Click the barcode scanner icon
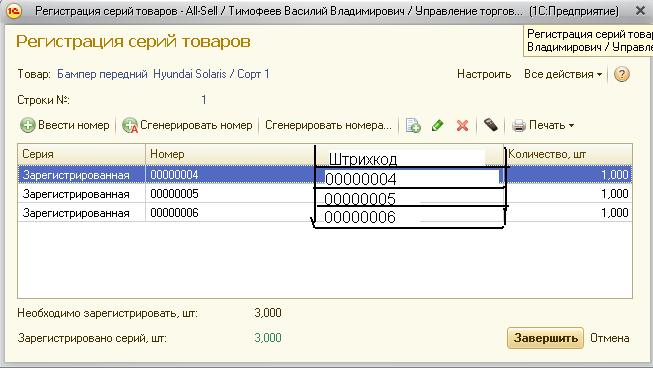Image resolution: width=653 pixels, height=368 pixels. [491, 125]
